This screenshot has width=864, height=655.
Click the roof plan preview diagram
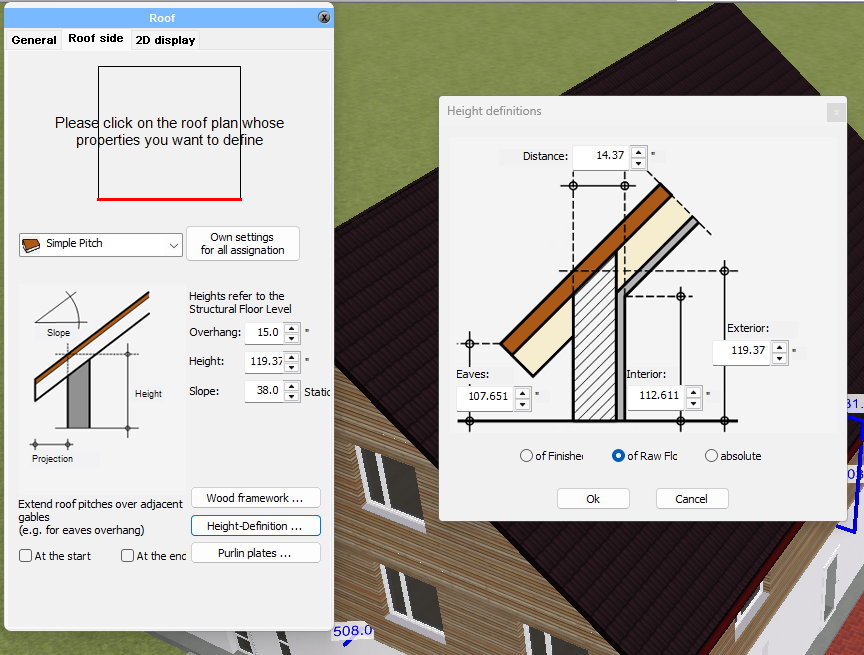[168, 133]
